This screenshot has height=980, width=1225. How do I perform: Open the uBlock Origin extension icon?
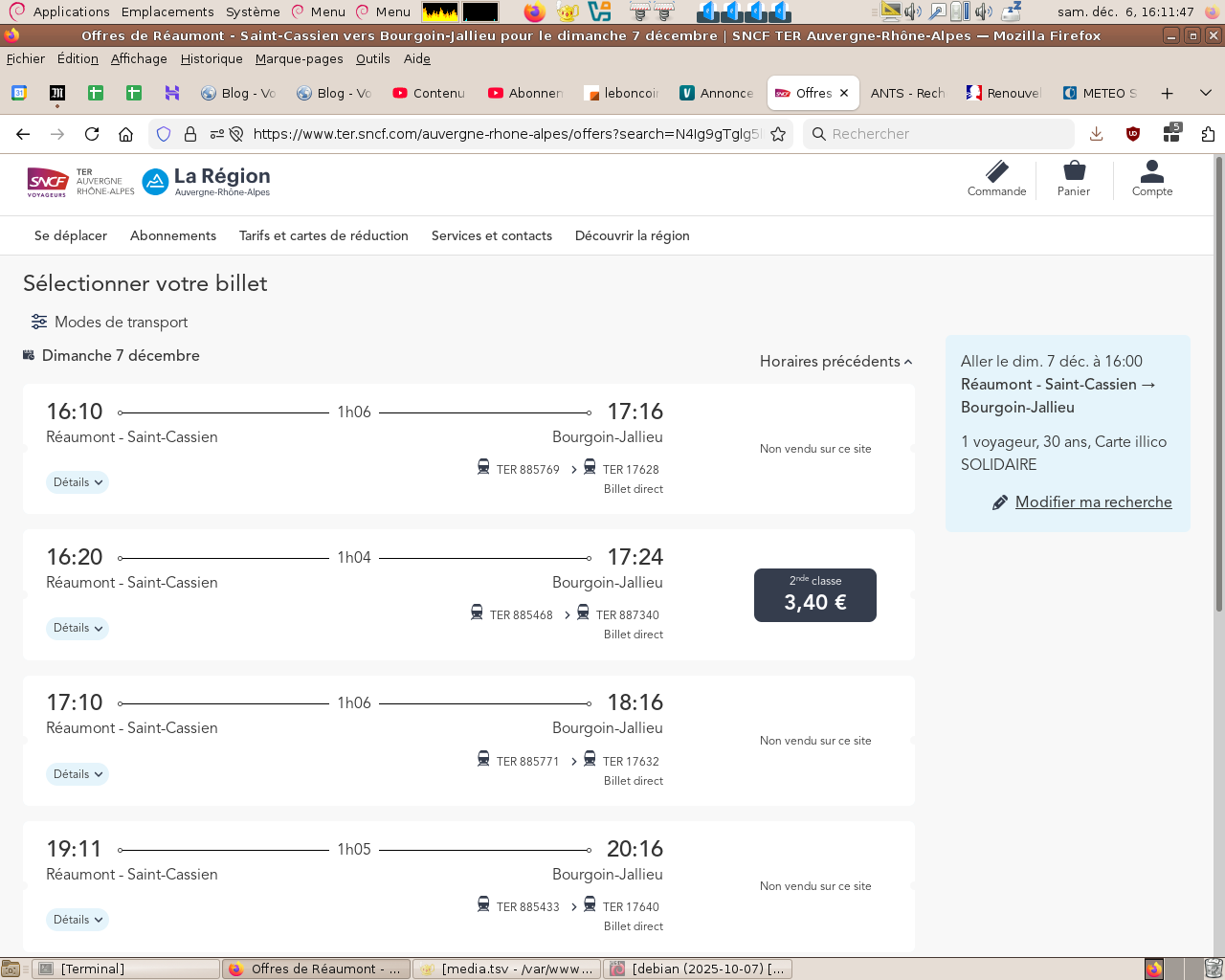click(x=1133, y=134)
